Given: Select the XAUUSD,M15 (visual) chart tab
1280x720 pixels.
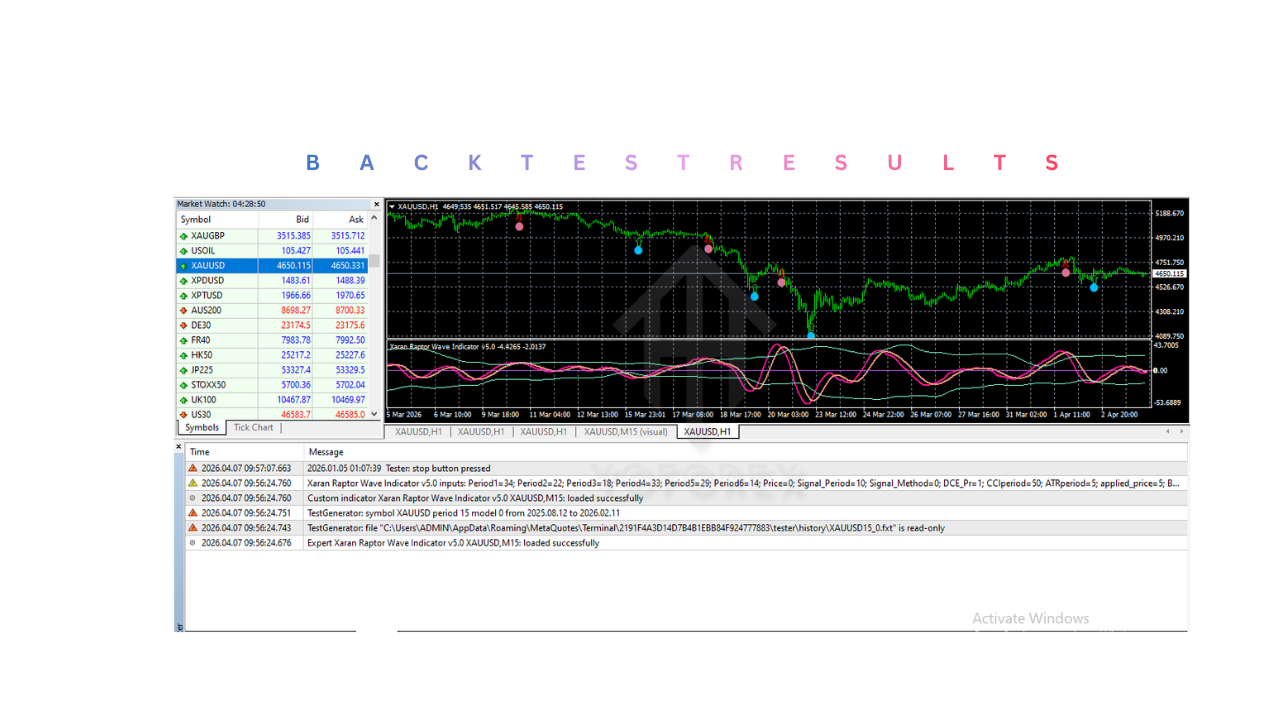Looking at the screenshot, I should point(627,432).
